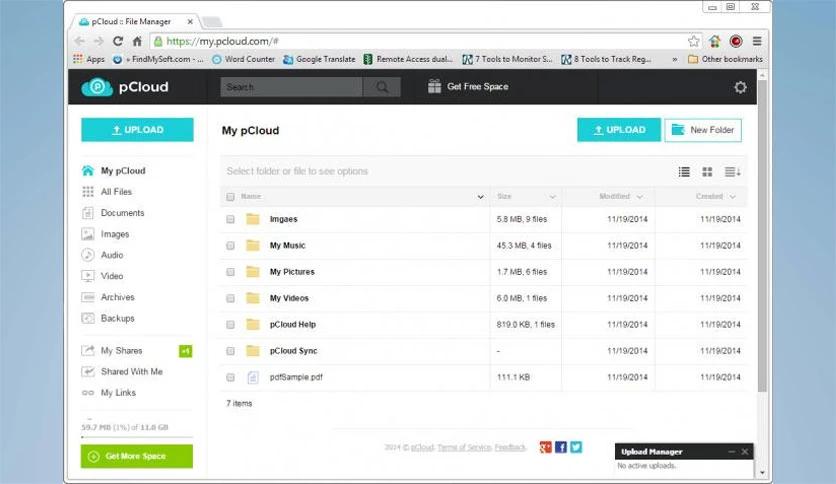Click the Name column sort arrow
The width and height of the screenshot is (836, 484).
pyautogui.click(x=480, y=197)
